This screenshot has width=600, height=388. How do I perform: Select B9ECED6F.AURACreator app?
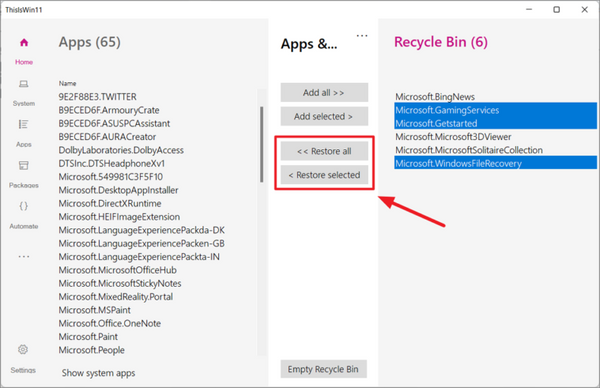107,137
